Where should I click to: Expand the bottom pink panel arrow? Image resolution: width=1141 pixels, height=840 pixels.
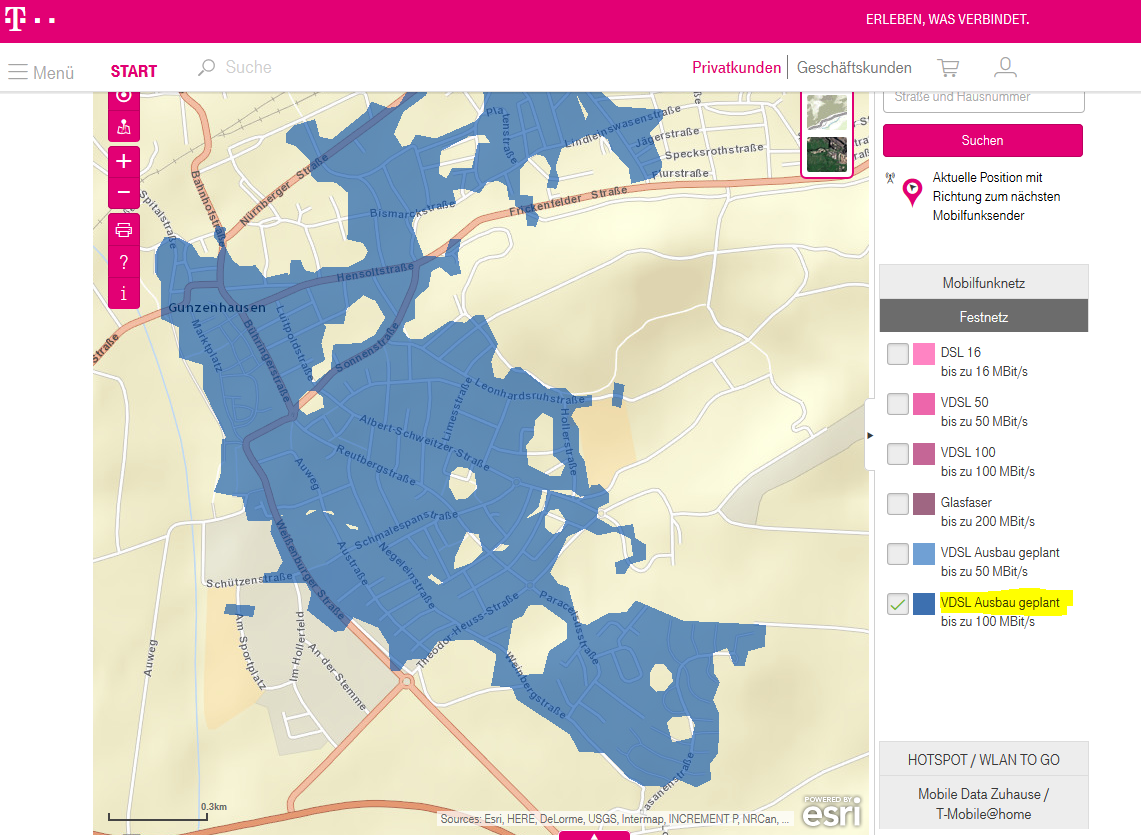(x=594, y=836)
